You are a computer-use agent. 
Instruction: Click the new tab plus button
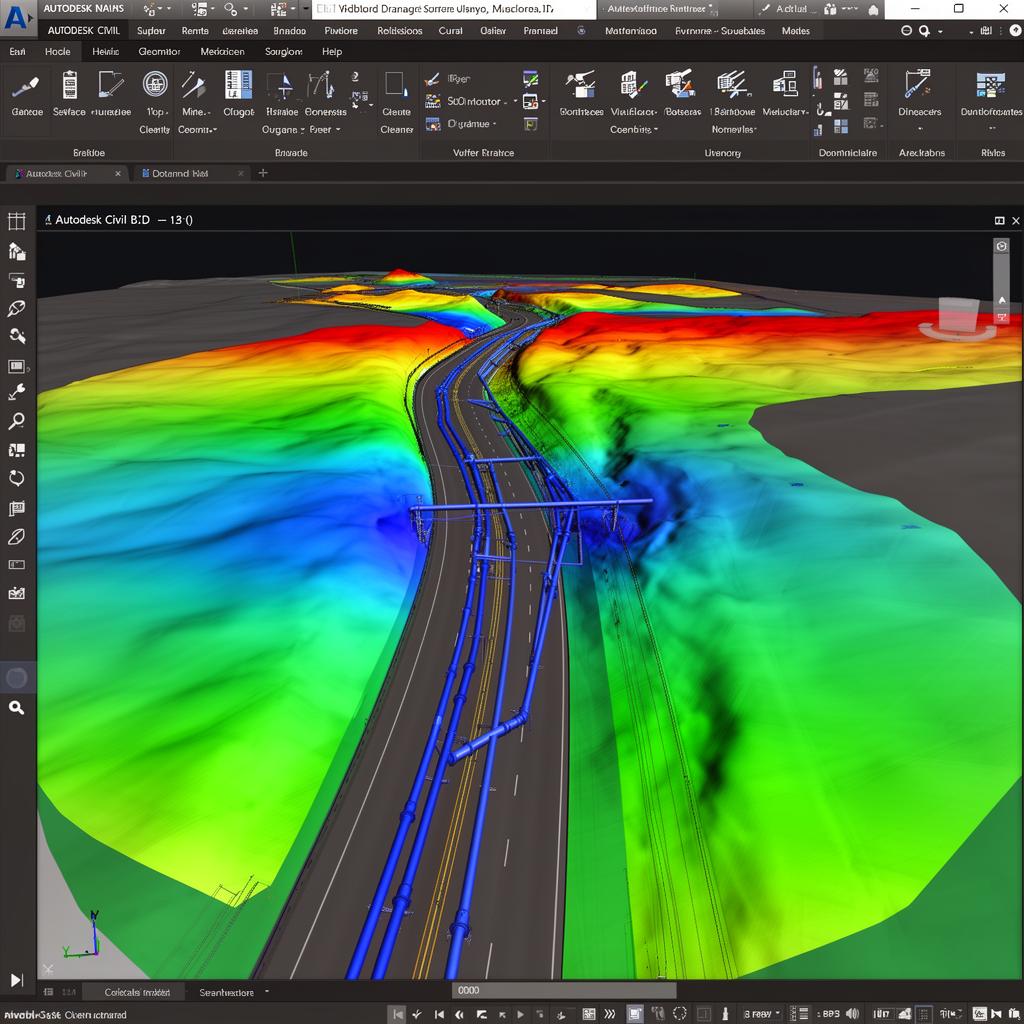point(263,172)
